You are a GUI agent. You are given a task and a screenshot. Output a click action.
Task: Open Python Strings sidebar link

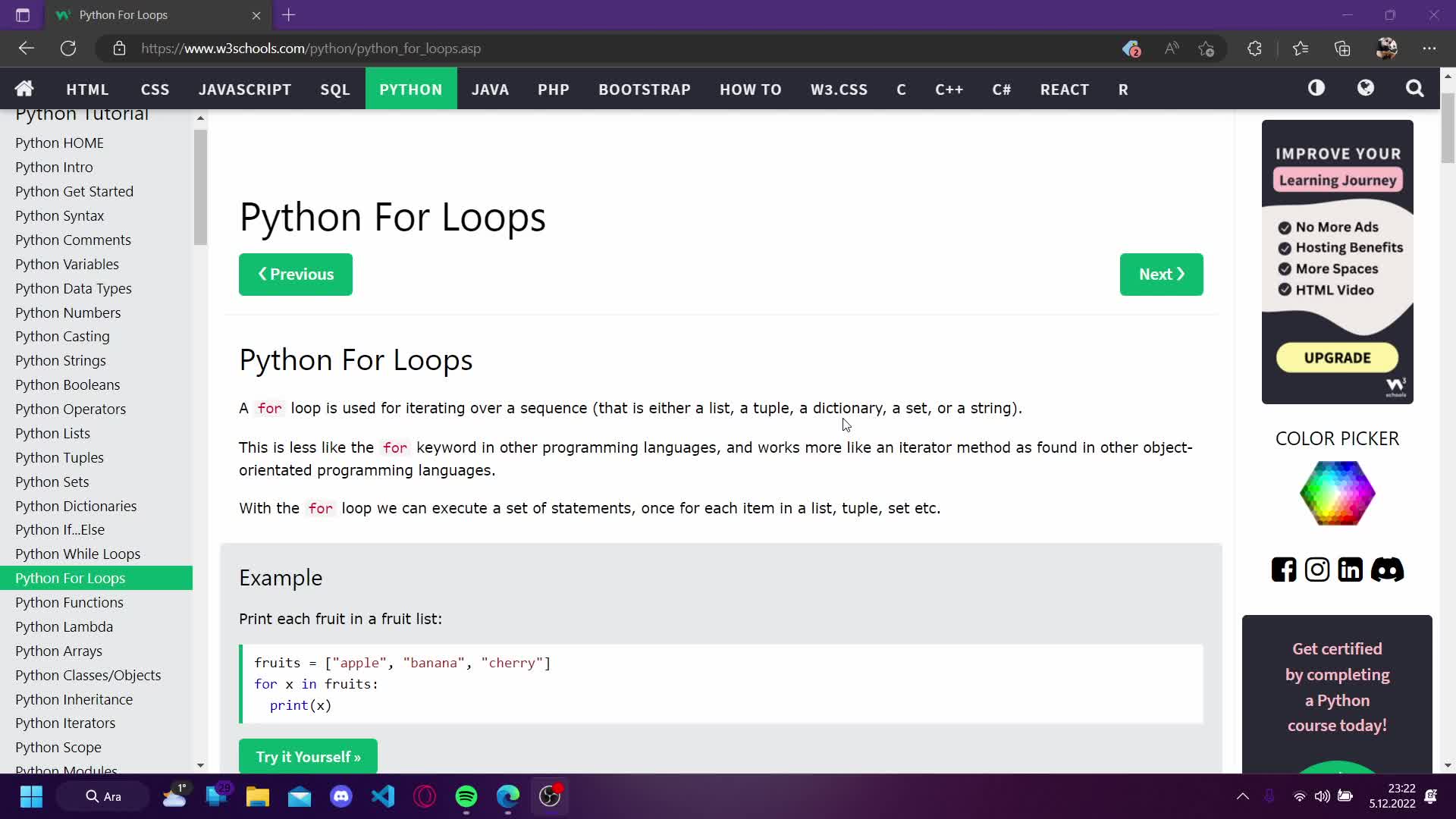click(x=96, y=360)
